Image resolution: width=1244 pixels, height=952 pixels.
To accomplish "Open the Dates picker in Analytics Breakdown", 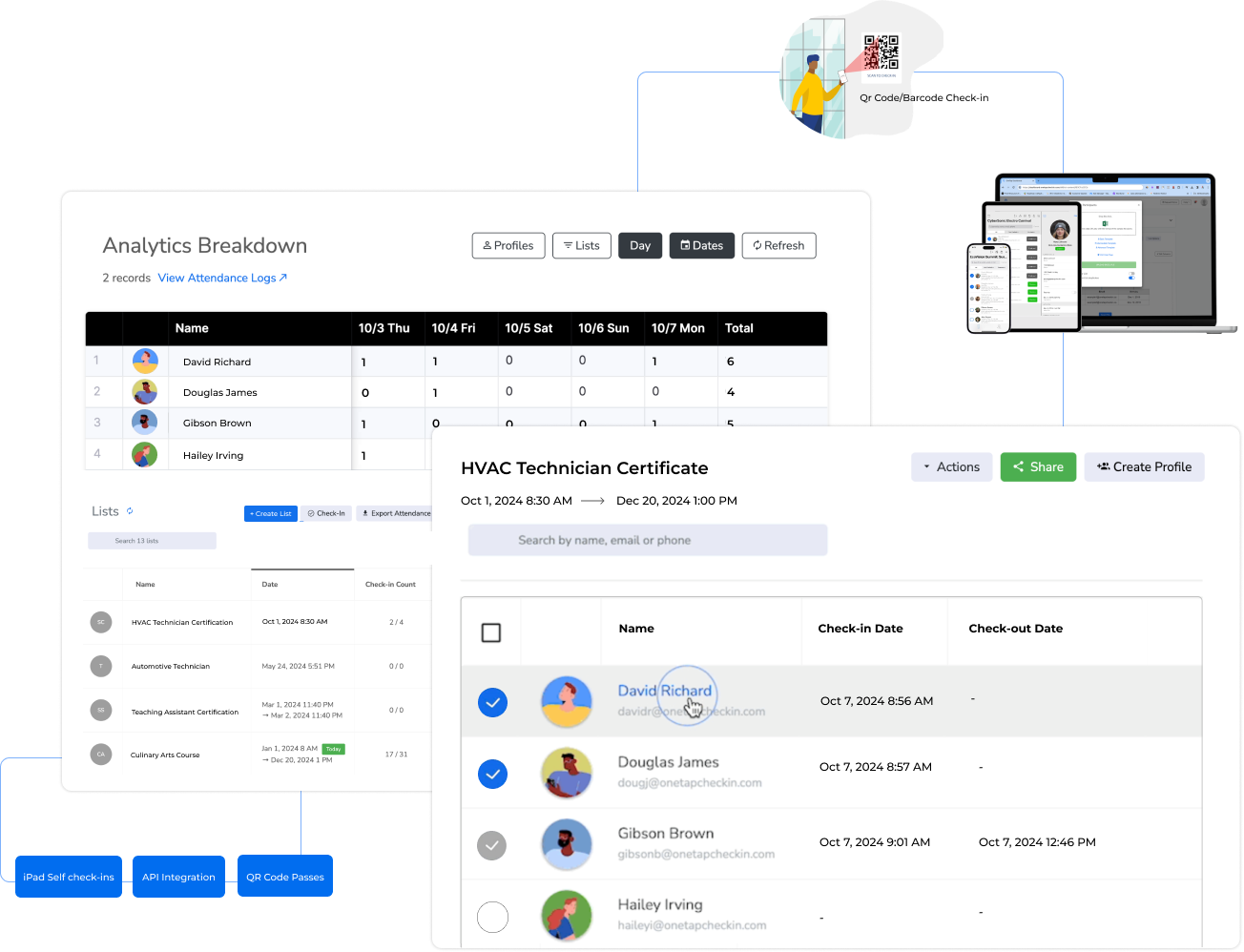I will coord(701,246).
